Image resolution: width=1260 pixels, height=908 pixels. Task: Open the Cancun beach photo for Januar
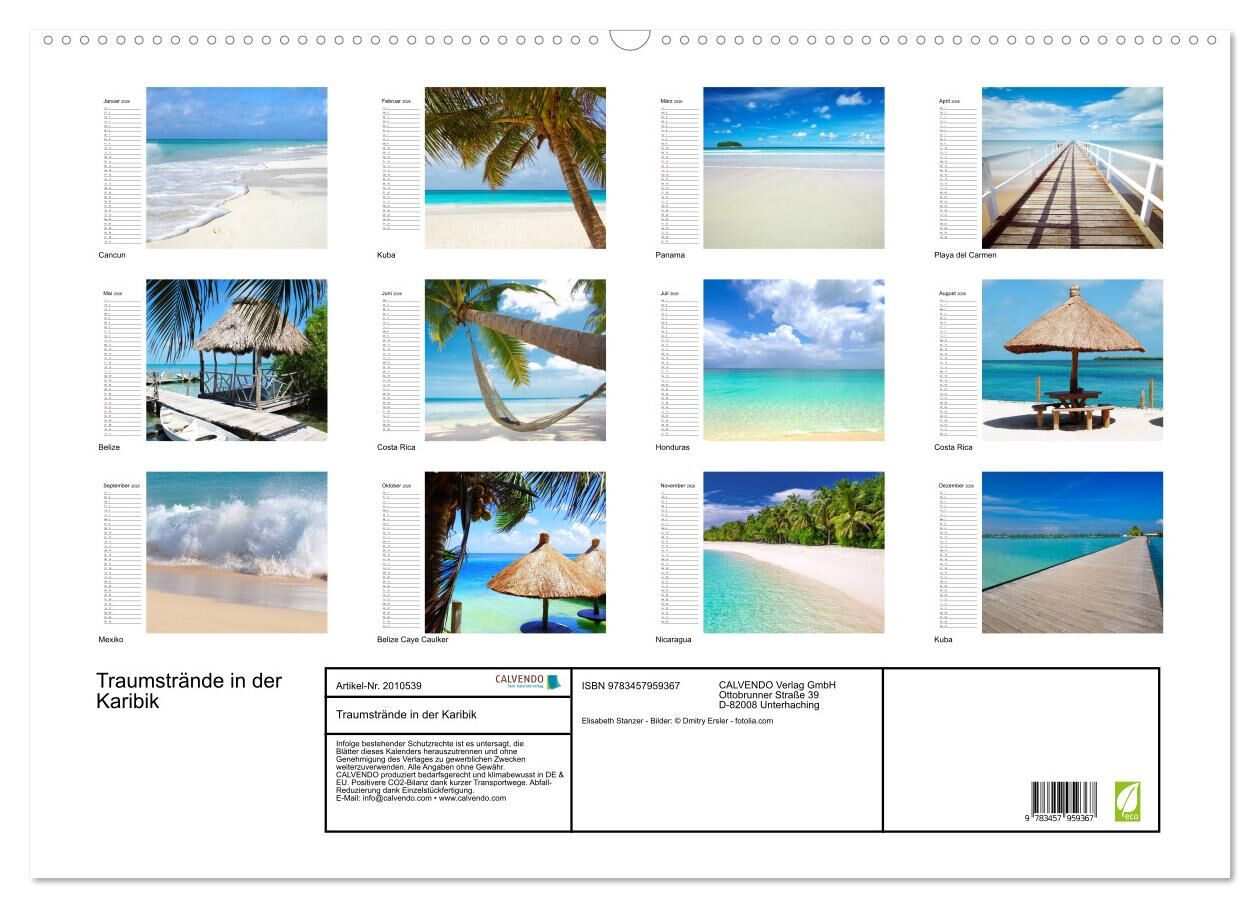coord(237,167)
